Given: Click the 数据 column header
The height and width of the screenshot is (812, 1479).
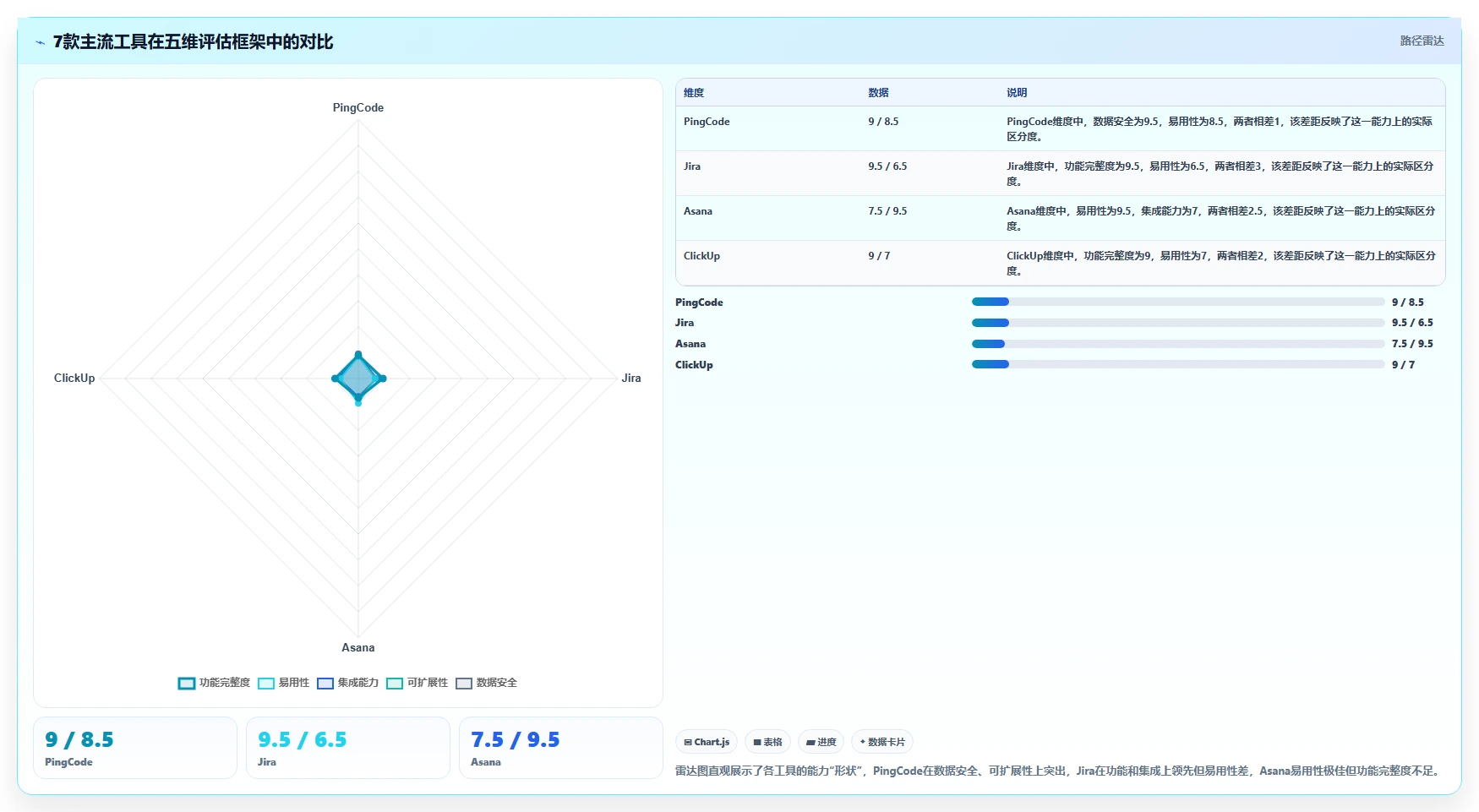Looking at the screenshot, I should (x=878, y=93).
